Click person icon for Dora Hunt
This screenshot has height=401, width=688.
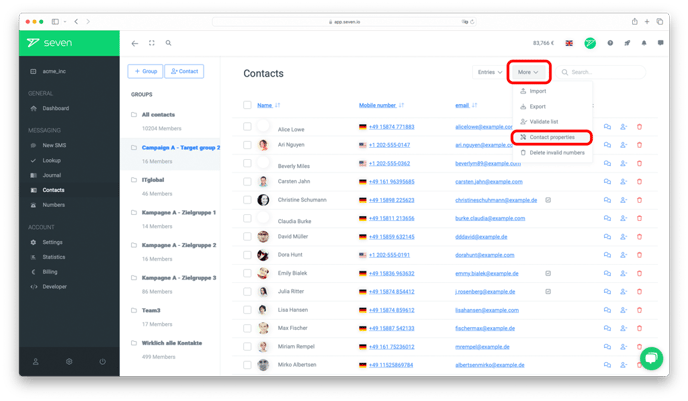(x=624, y=255)
